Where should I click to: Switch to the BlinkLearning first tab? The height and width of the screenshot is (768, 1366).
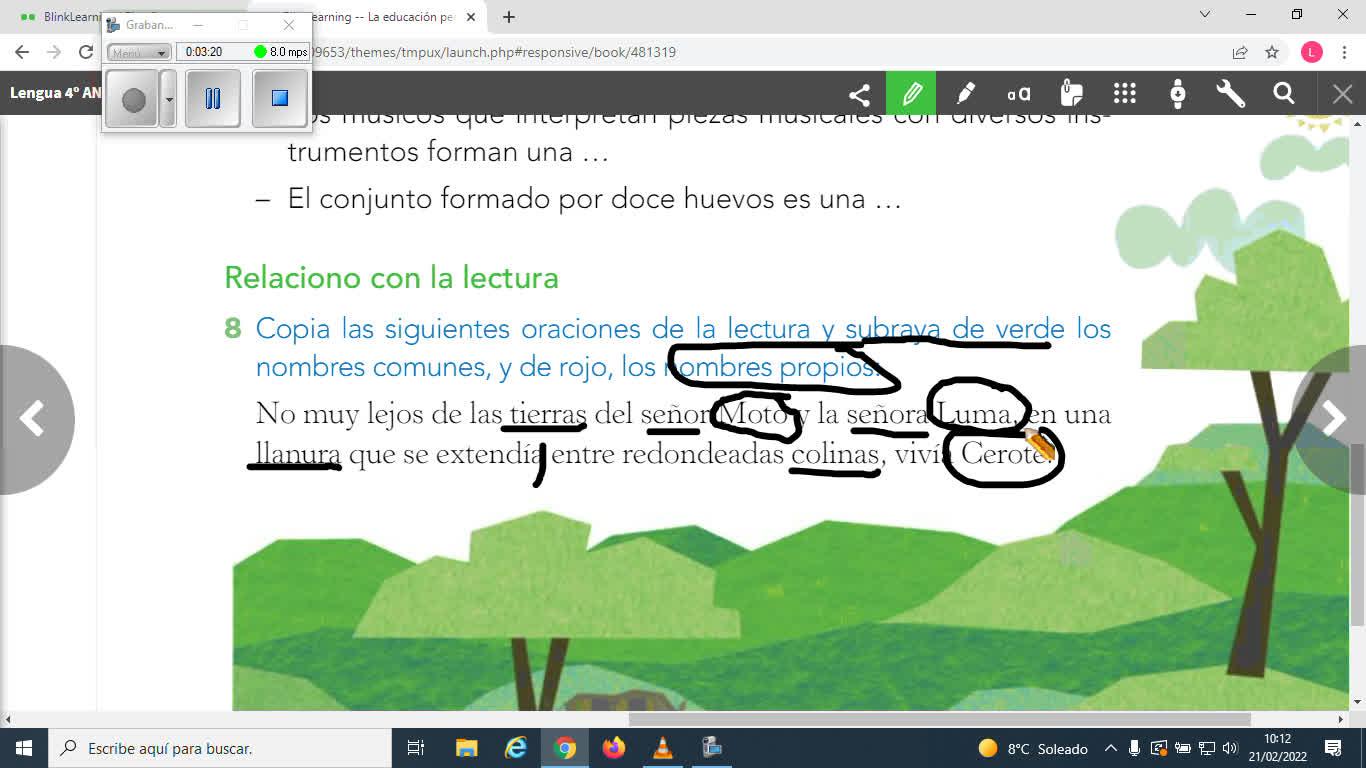coord(60,17)
